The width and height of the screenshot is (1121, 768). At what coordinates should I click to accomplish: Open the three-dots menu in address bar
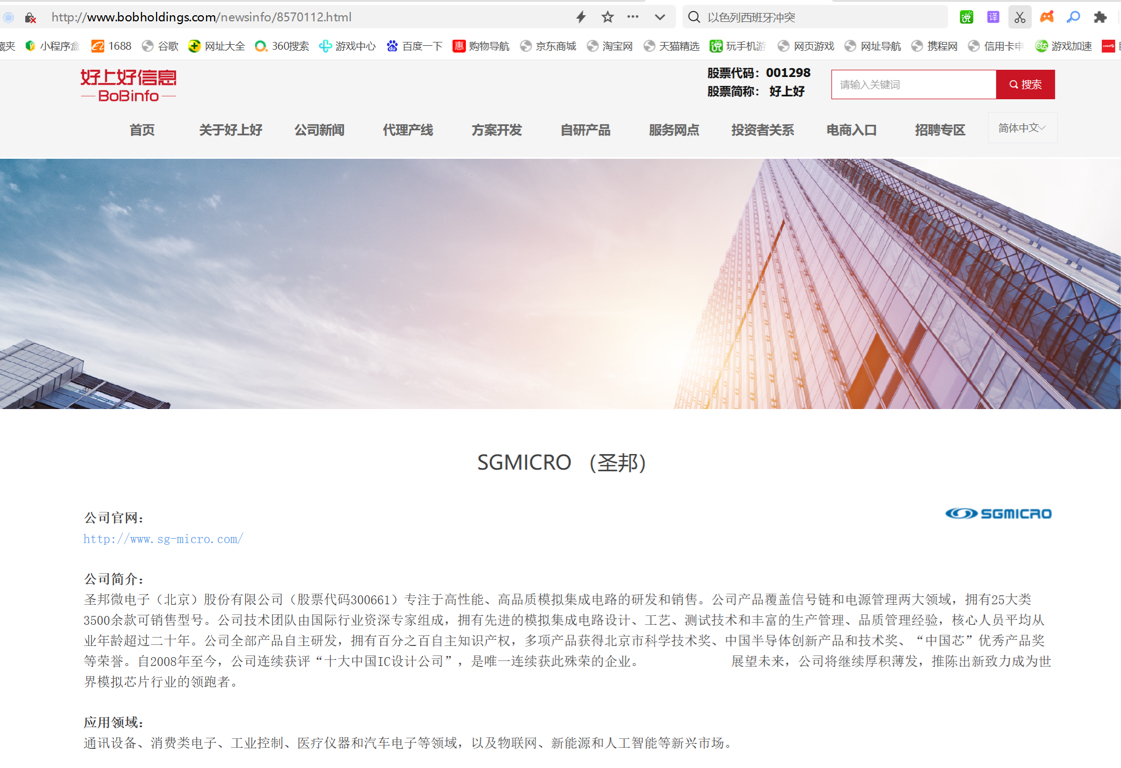633,16
